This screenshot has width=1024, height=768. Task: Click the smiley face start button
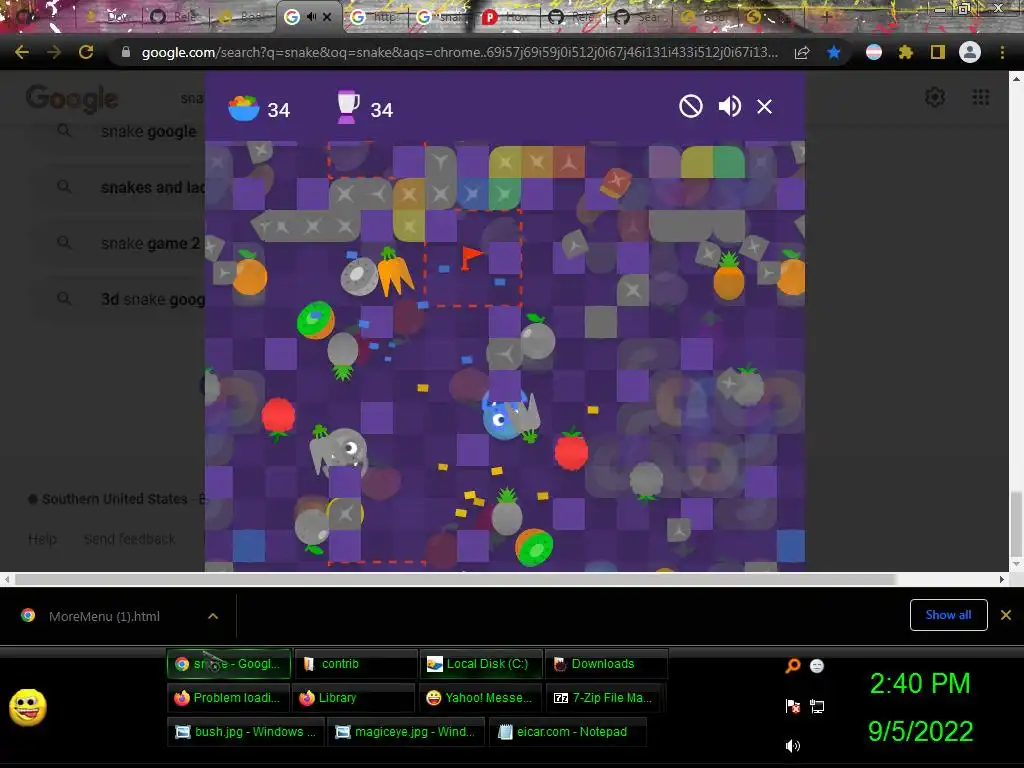pyautogui.click(x=27, y=707)
